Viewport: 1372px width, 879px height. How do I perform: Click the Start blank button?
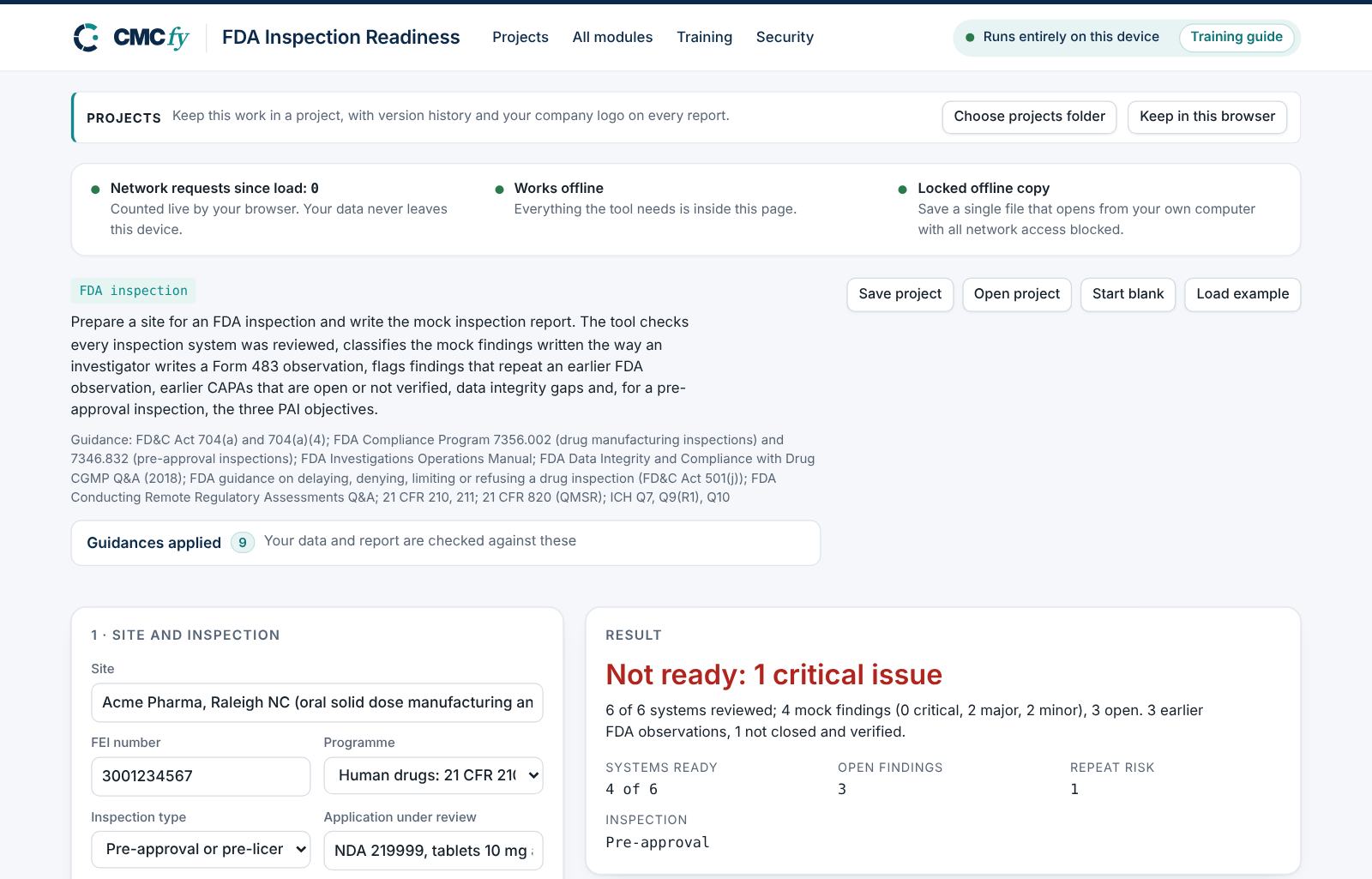(1128, 294)
